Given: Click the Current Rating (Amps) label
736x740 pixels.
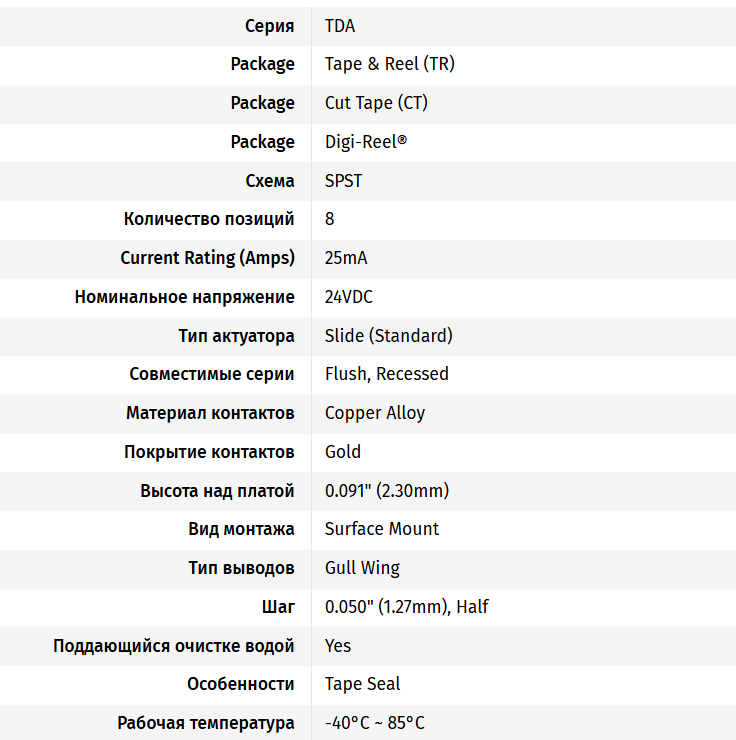Looking at the screenshot, I should click(x=207, y=258).
